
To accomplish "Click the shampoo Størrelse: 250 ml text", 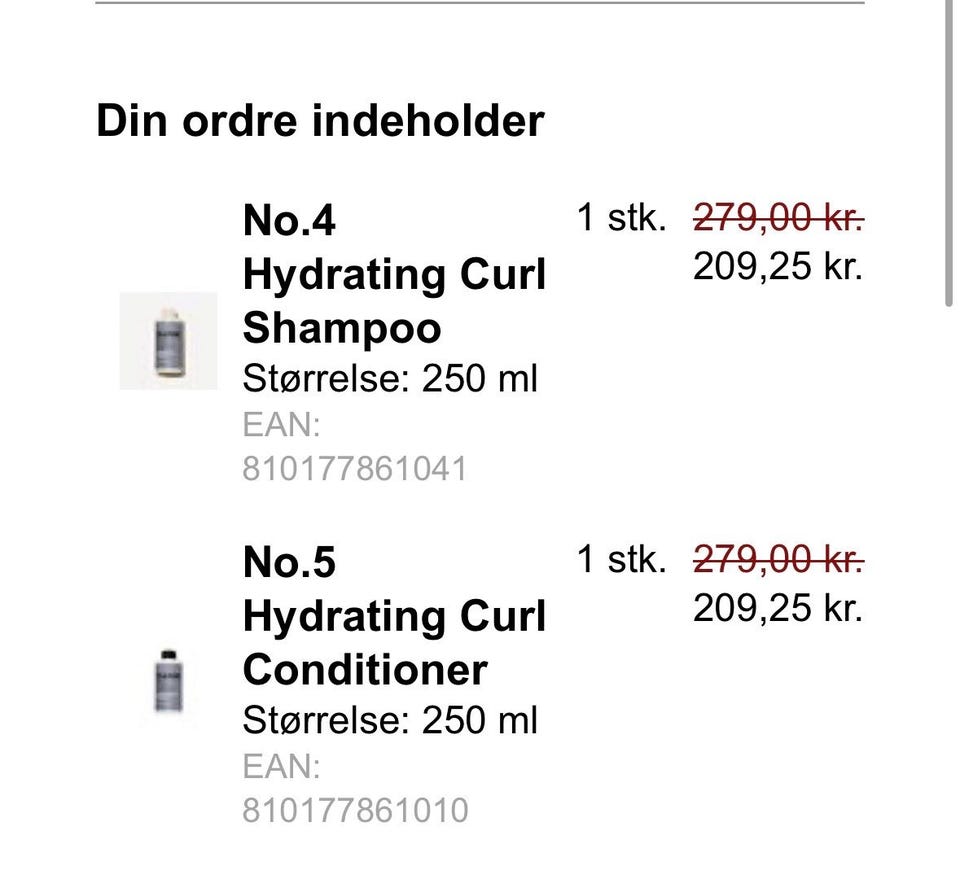I will (390, 378).
